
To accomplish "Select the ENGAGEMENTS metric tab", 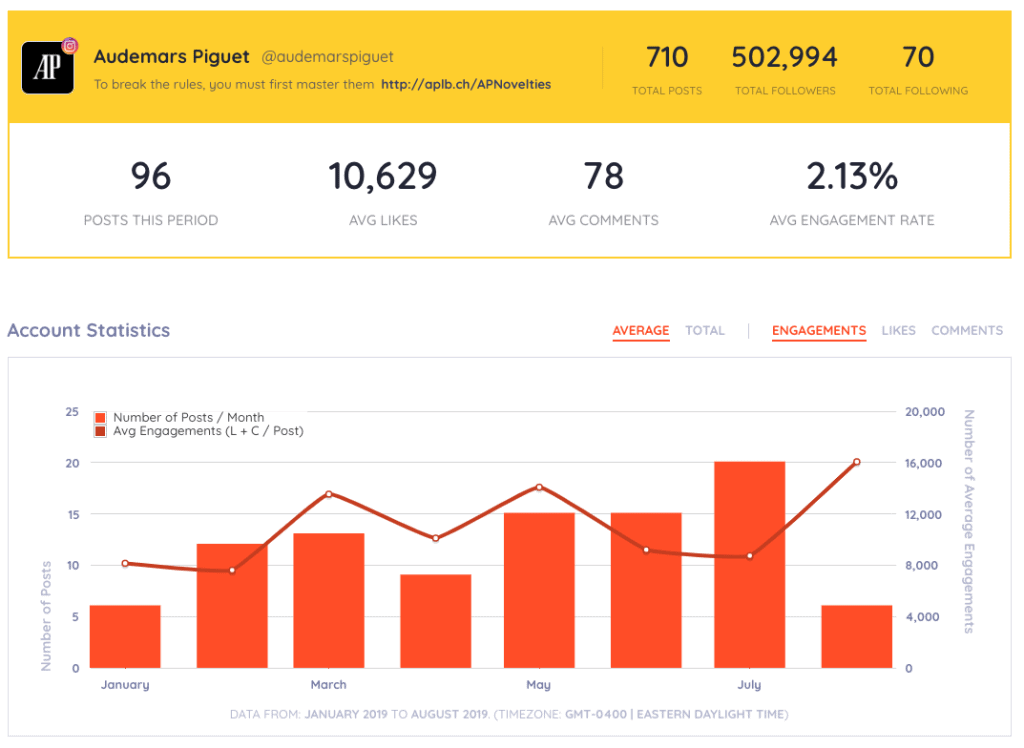I will [x=819, y=331].
